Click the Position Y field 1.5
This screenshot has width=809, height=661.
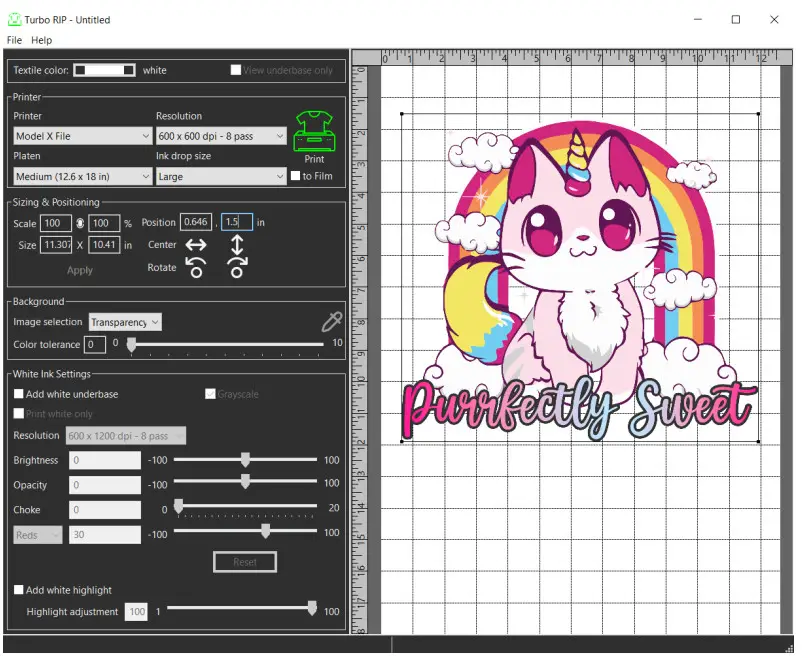tap(237, 222)
